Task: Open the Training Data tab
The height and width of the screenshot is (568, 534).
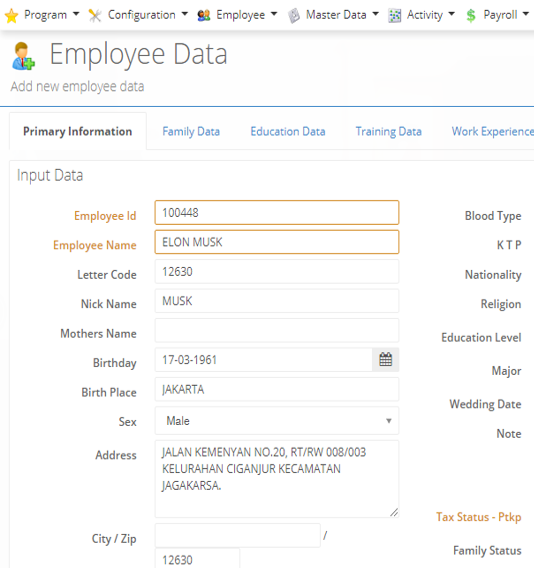Action: (x=388, y=131)
